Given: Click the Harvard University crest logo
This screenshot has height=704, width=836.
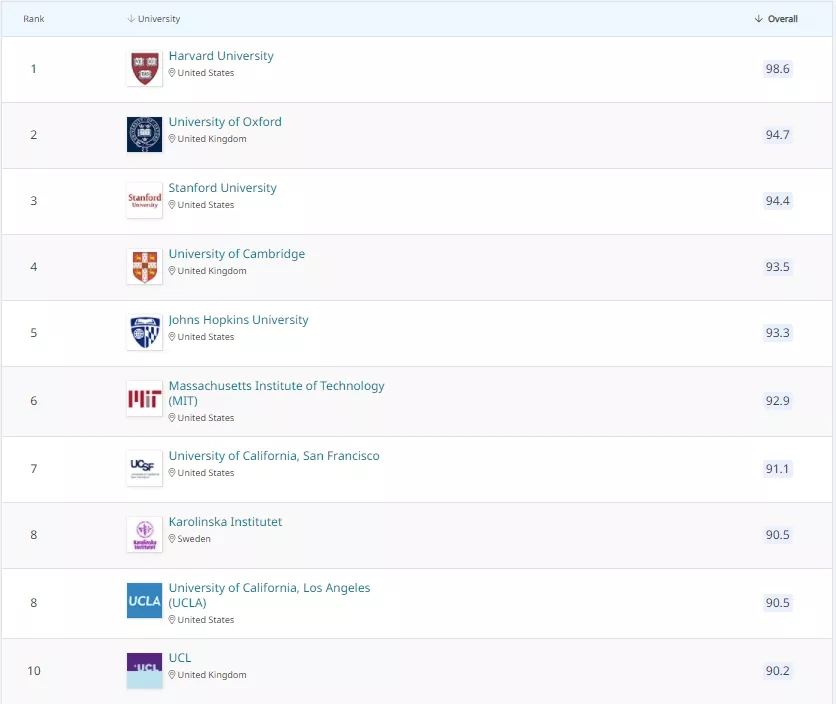Looking at the screenshot, I should click(x=144, y=69).
